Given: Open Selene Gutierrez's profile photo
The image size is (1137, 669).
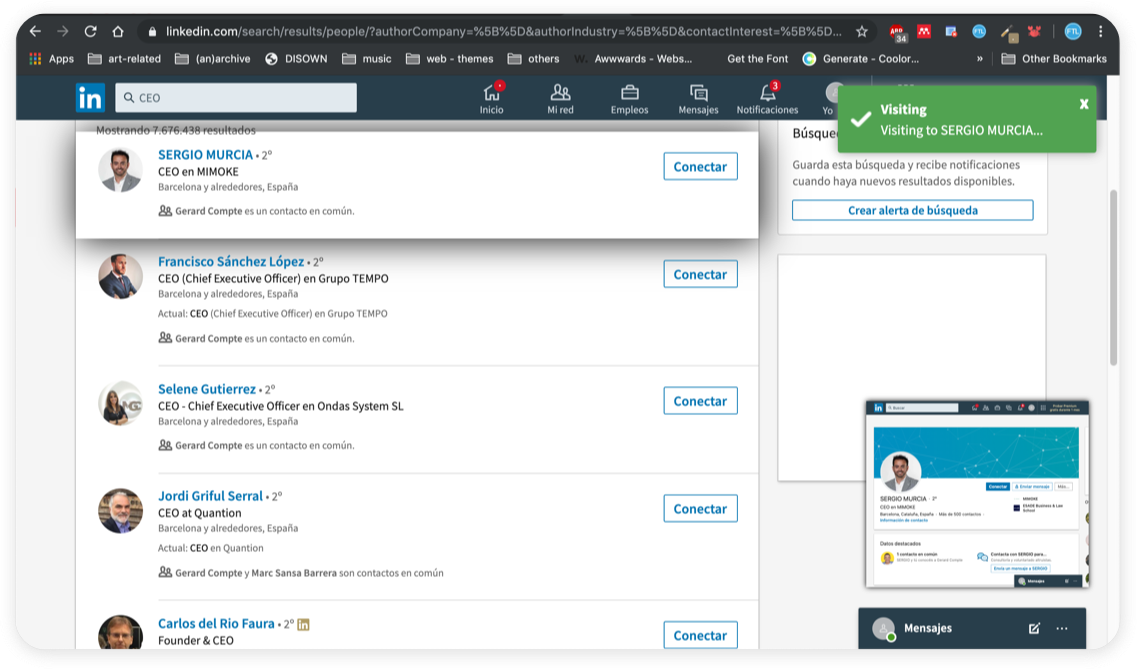Looking at the screenshot, I should [120, 403].
